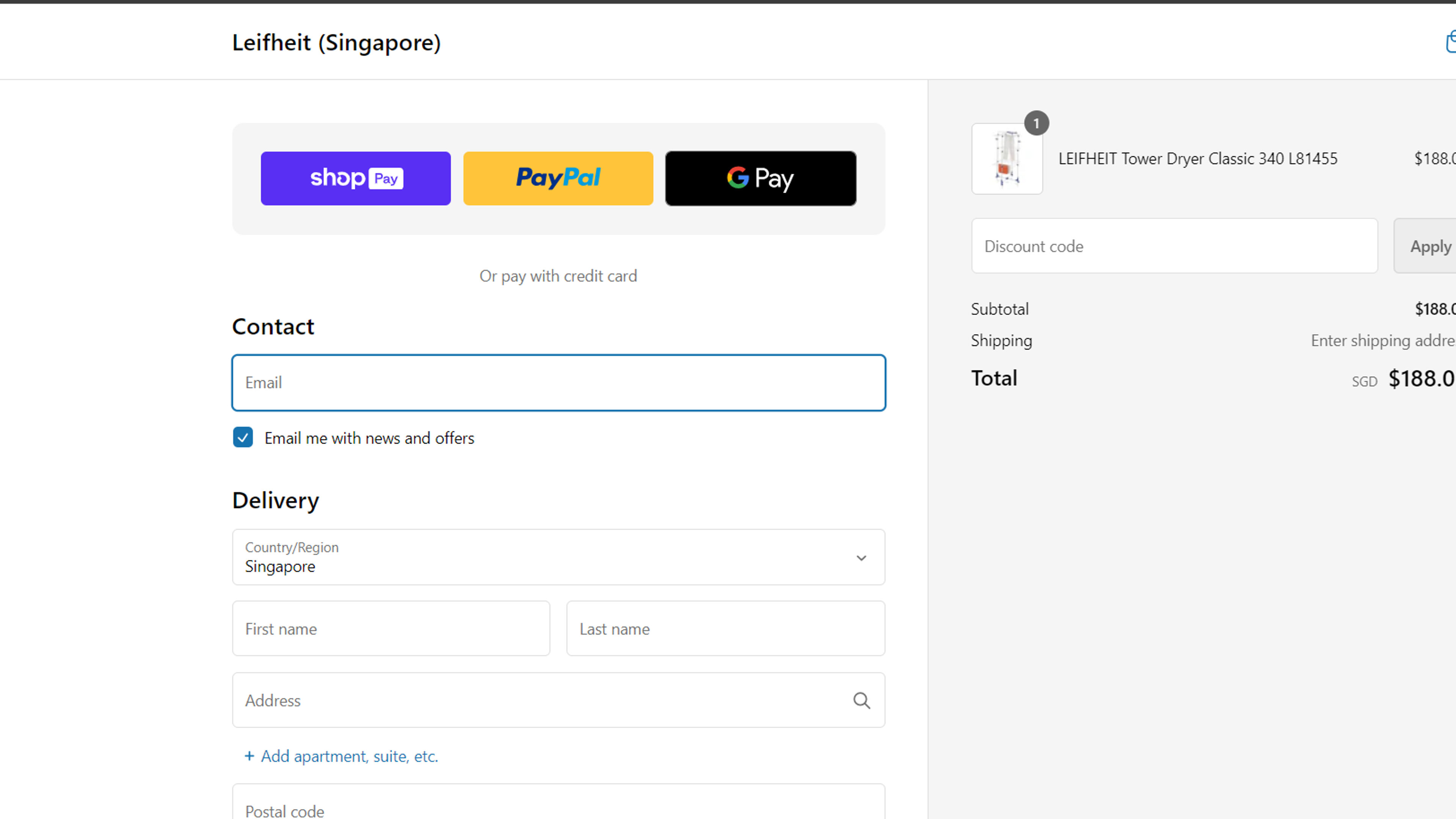
Task: Expand country list via chevron arrow
Action: (861, 558)
